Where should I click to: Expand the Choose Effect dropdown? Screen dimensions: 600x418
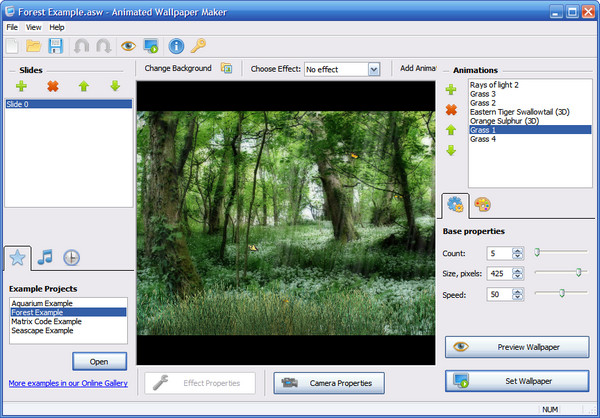374,69
